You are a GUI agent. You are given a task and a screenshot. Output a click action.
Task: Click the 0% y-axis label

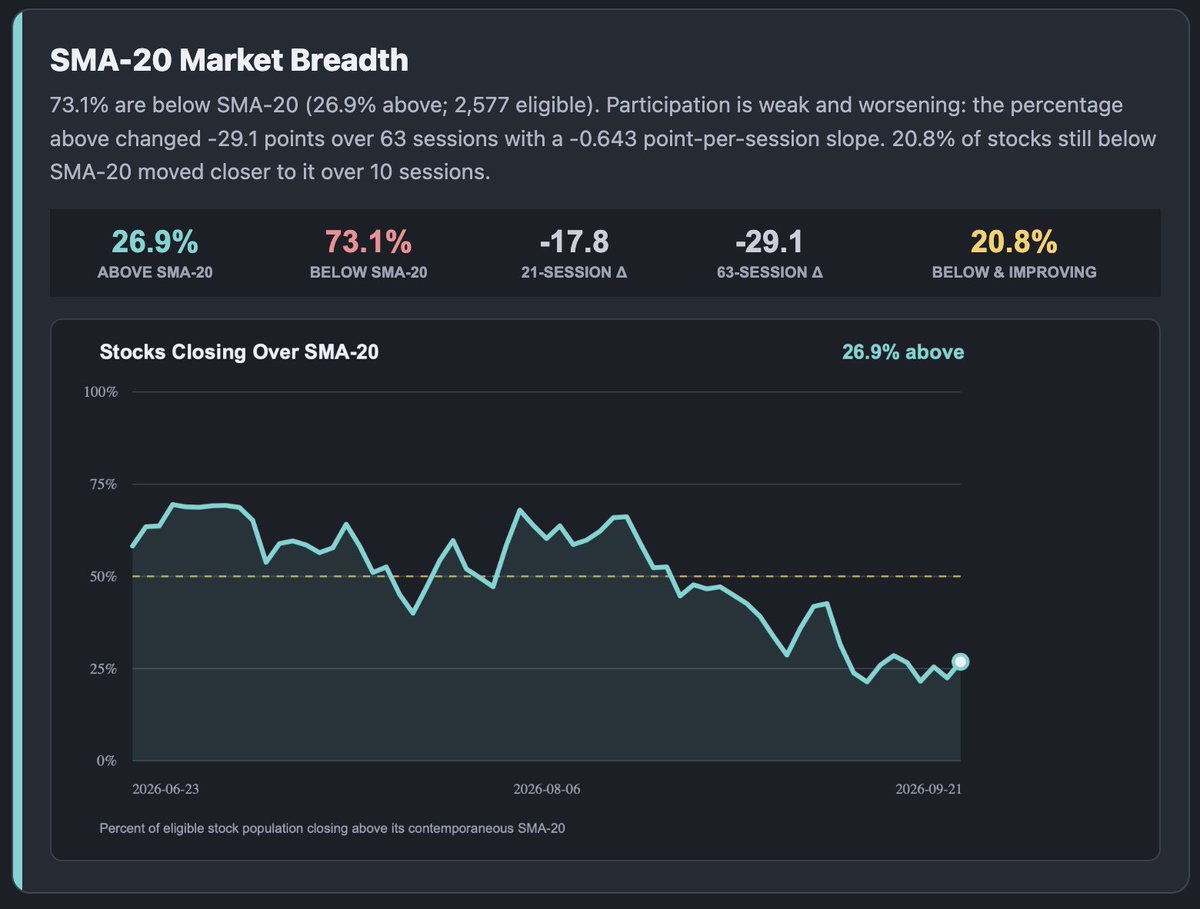tap(108, 760)
